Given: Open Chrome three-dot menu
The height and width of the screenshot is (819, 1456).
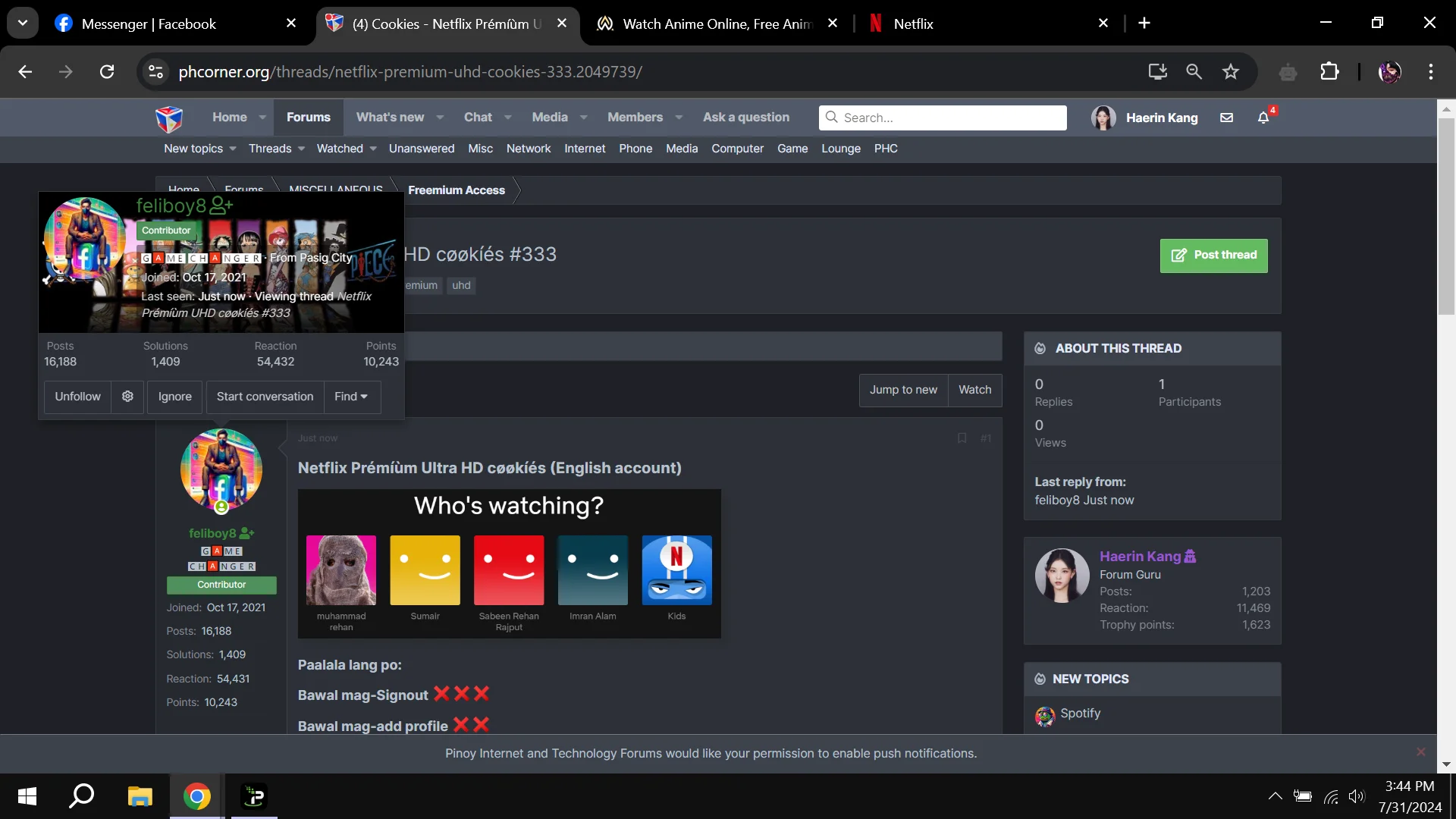Looking at the screenshot, I should pos(1430,72).
